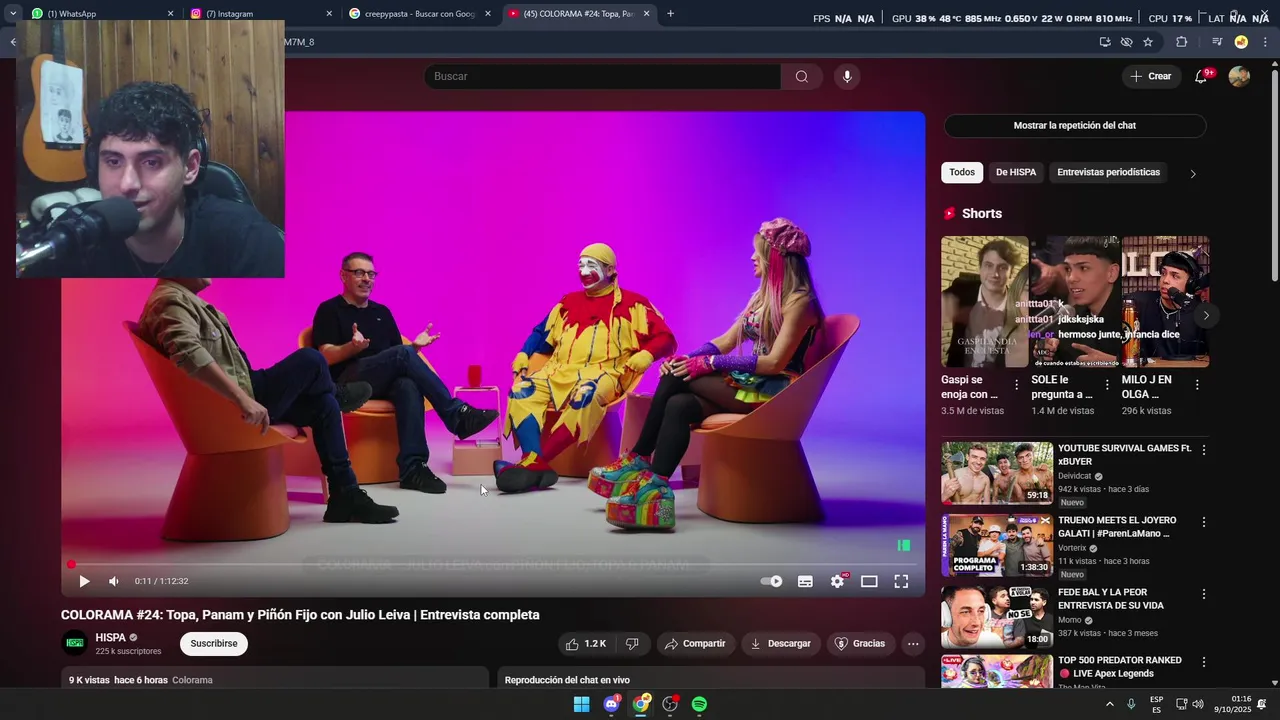
Task: Open Spotify from the taskbar
Action: [x=699, y=704]
